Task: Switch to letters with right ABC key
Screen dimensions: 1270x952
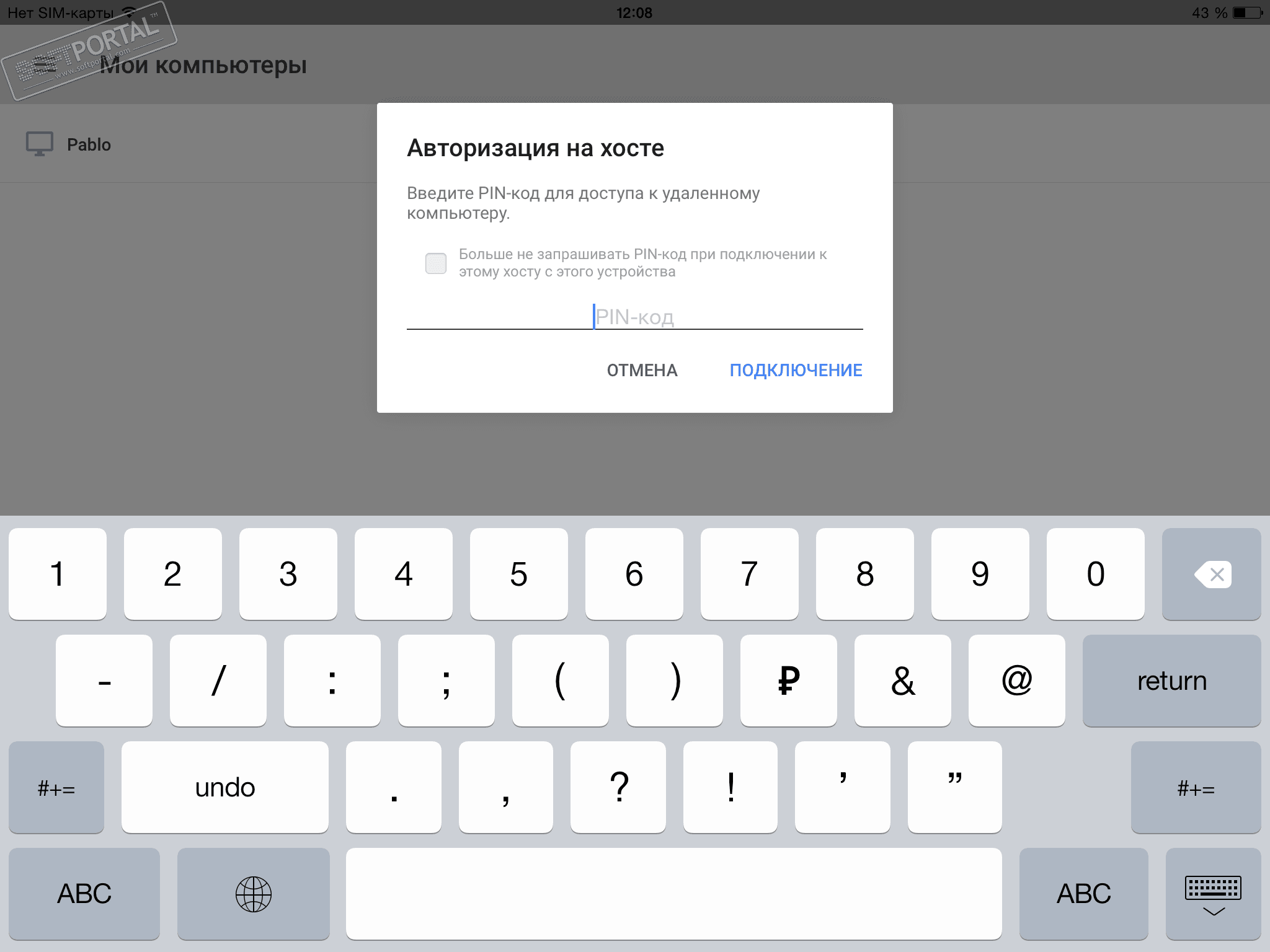Action: tap(1083, 894)
